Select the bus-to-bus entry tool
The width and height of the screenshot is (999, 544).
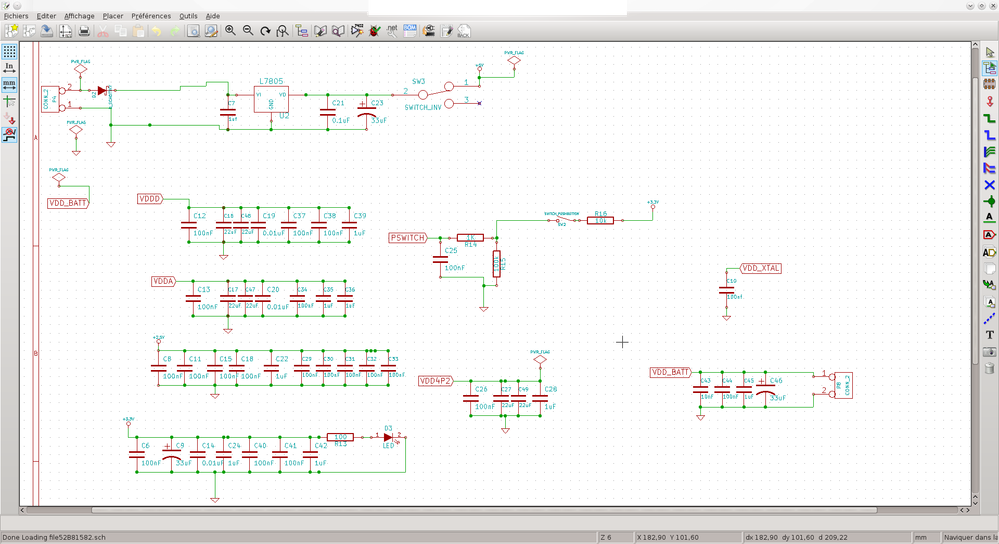point(989,168)
